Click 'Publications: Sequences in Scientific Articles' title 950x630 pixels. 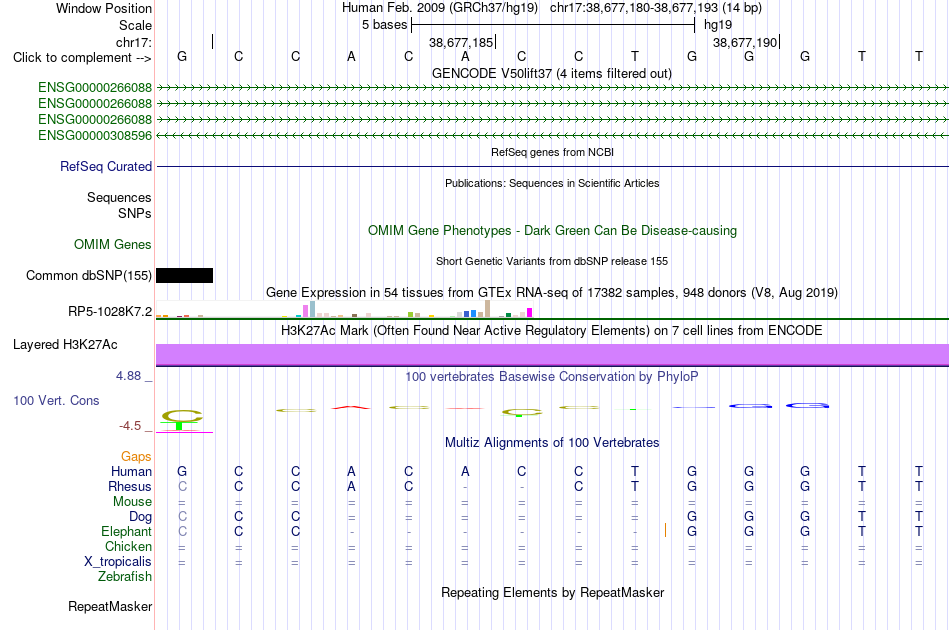click(x=552, y=183)
